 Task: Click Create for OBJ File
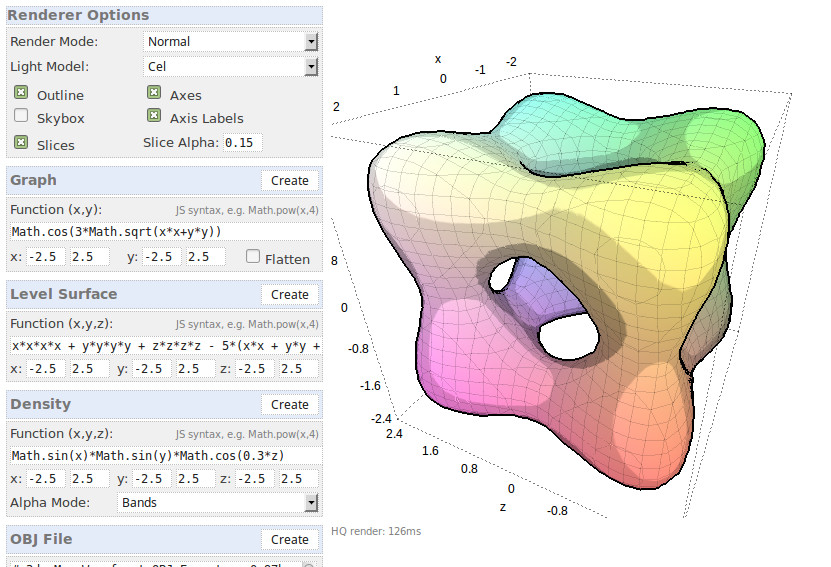[x=290, y=540]
